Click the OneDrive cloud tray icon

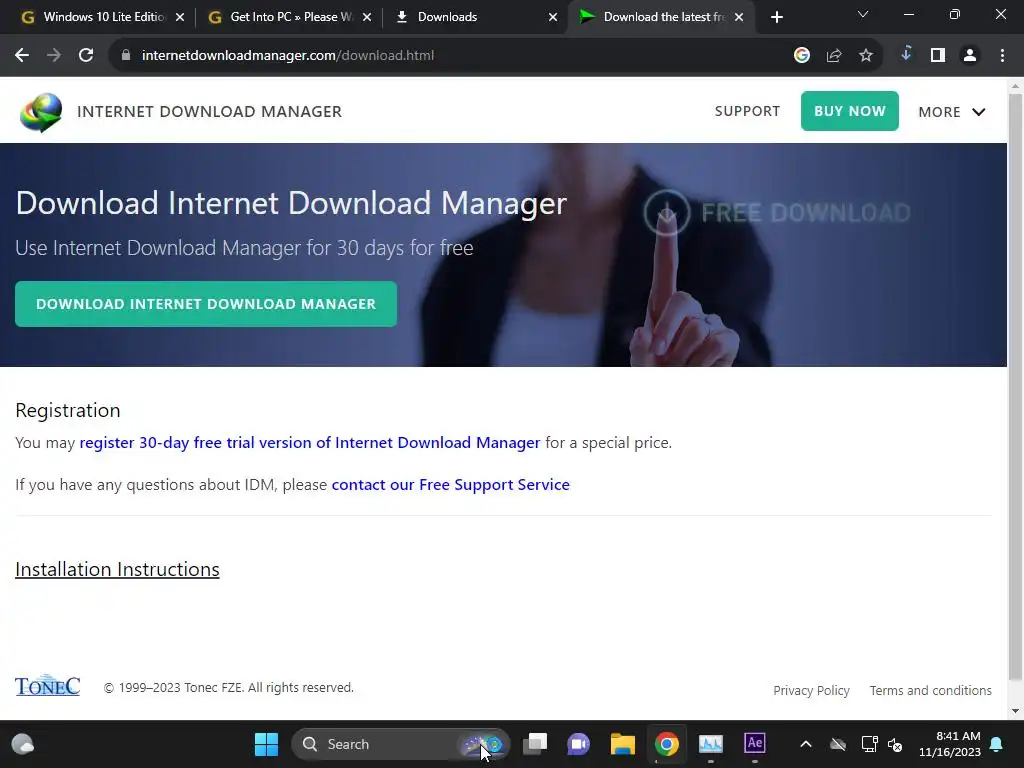[838, 744]
